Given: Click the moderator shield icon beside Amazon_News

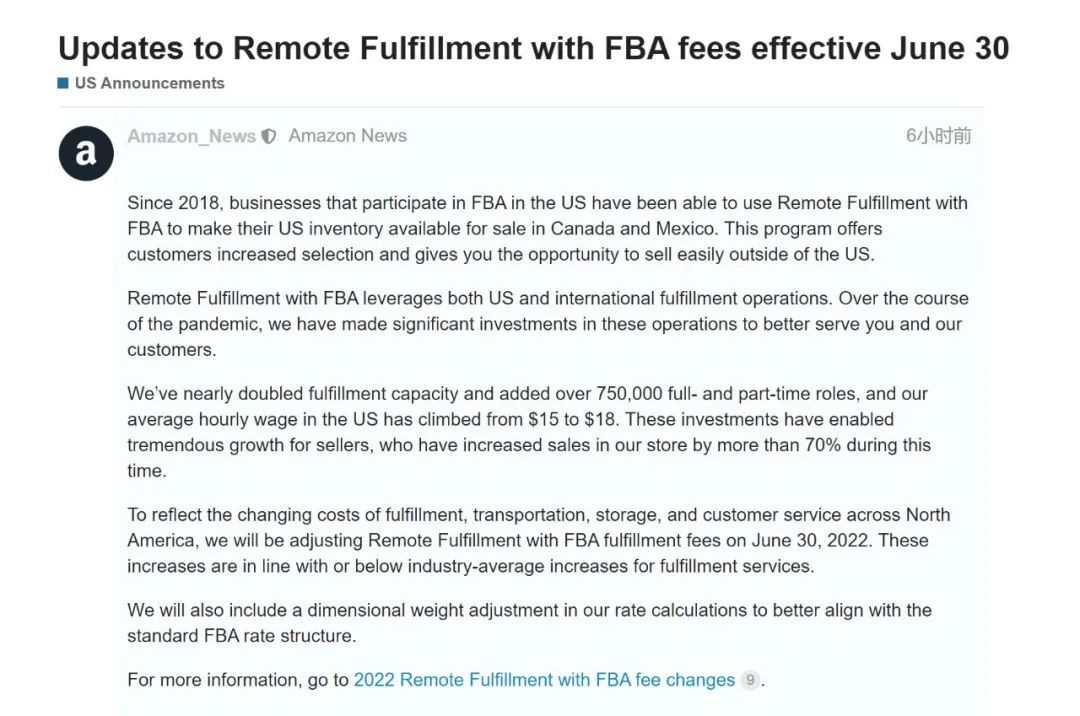Looking at the screenshot, I should point(268,137).
